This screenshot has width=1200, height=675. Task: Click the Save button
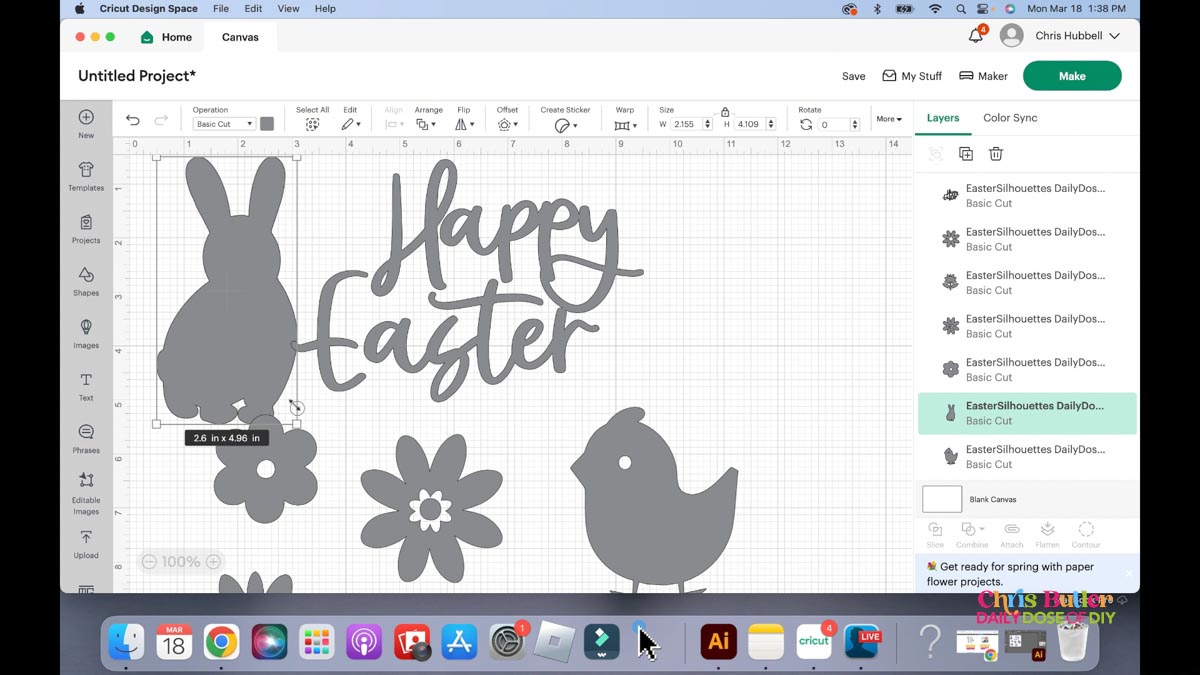point(853,76)
